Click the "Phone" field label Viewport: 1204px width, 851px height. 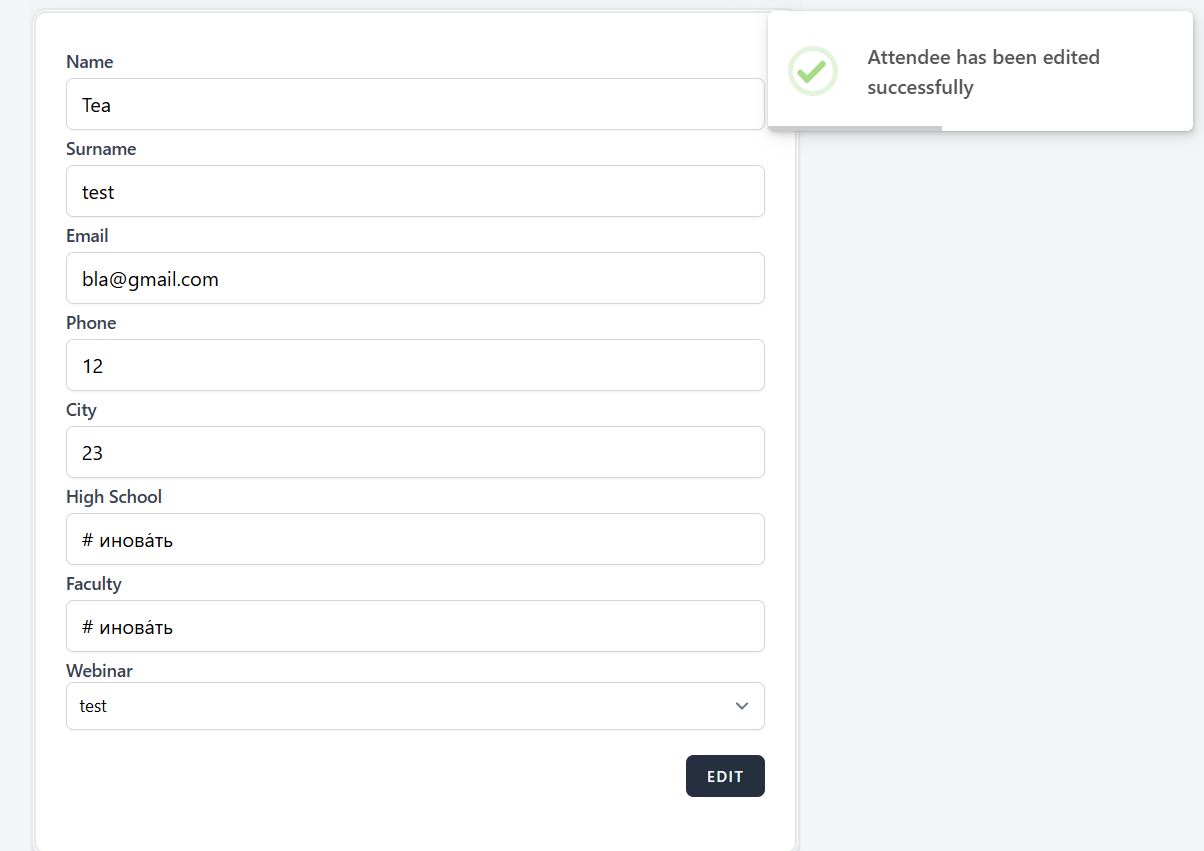tap(91, 323)
